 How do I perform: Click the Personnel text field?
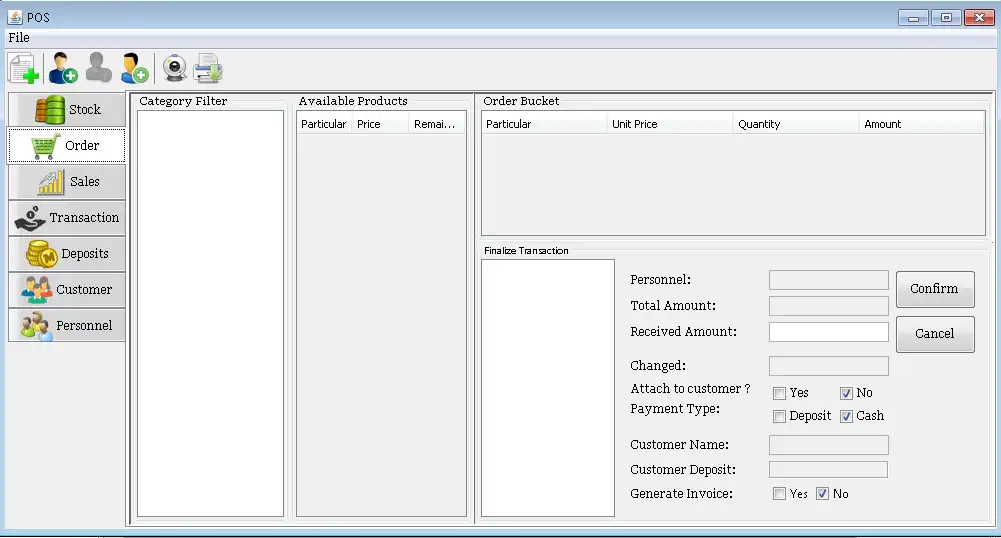pyautogui.click(x=829, y=280)
